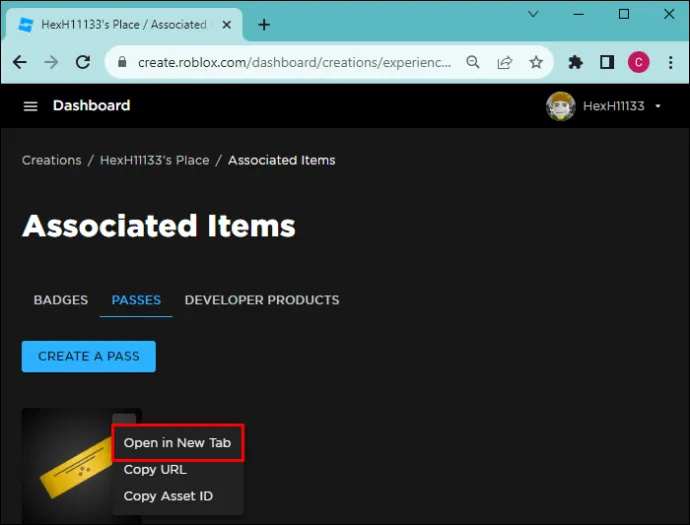Click the HexH11133 username
690x525 pixels.
613,106
